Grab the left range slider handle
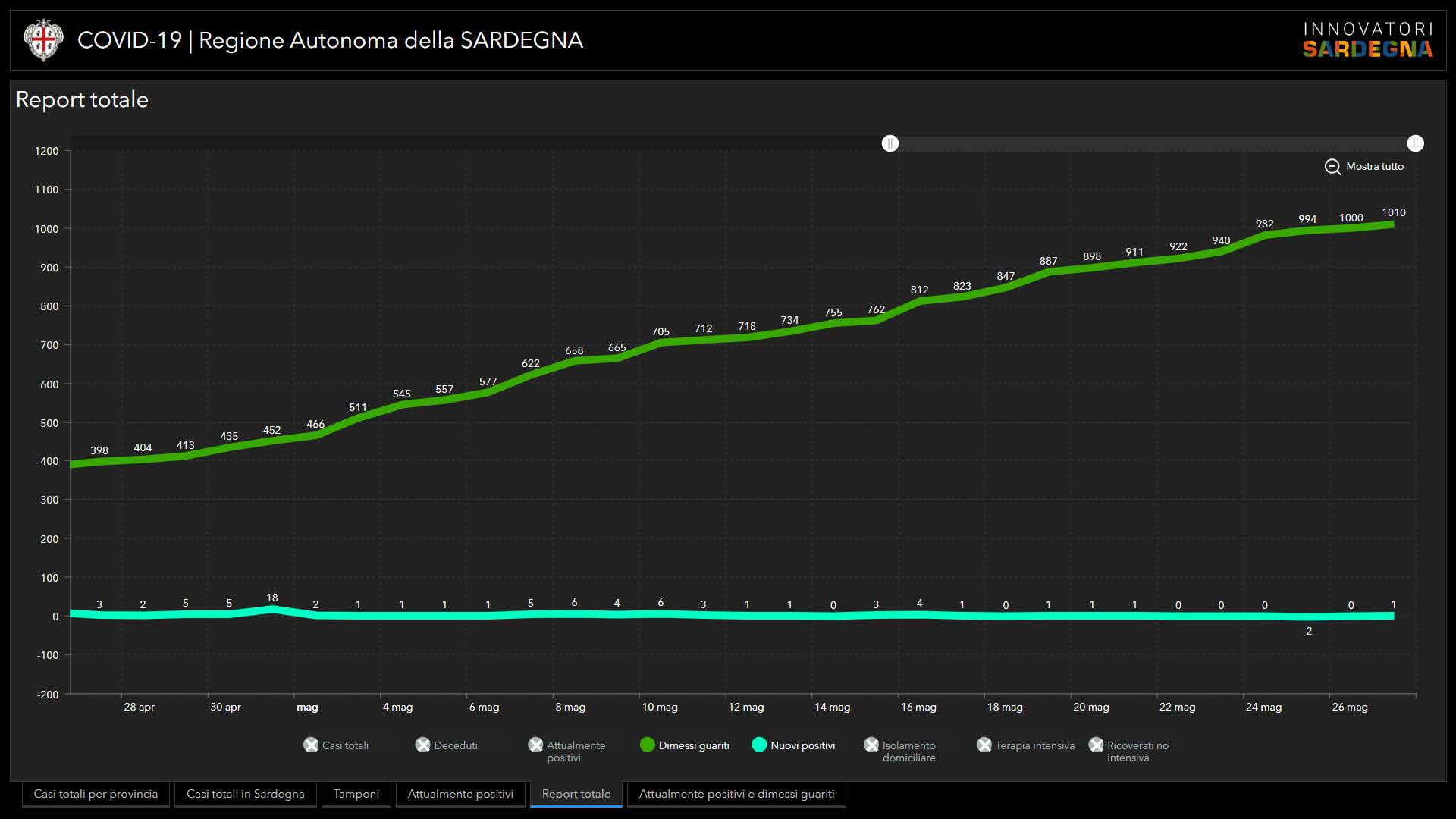Image resolution: width=1456 pixels, height=819 pixels. (x=890, y=143)
